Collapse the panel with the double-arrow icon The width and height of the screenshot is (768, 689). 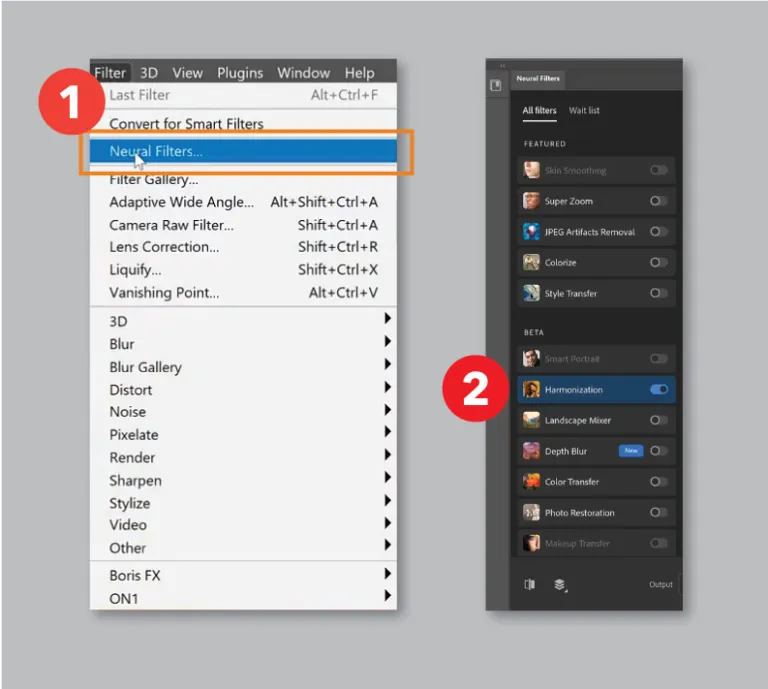[x=503, y=65]
